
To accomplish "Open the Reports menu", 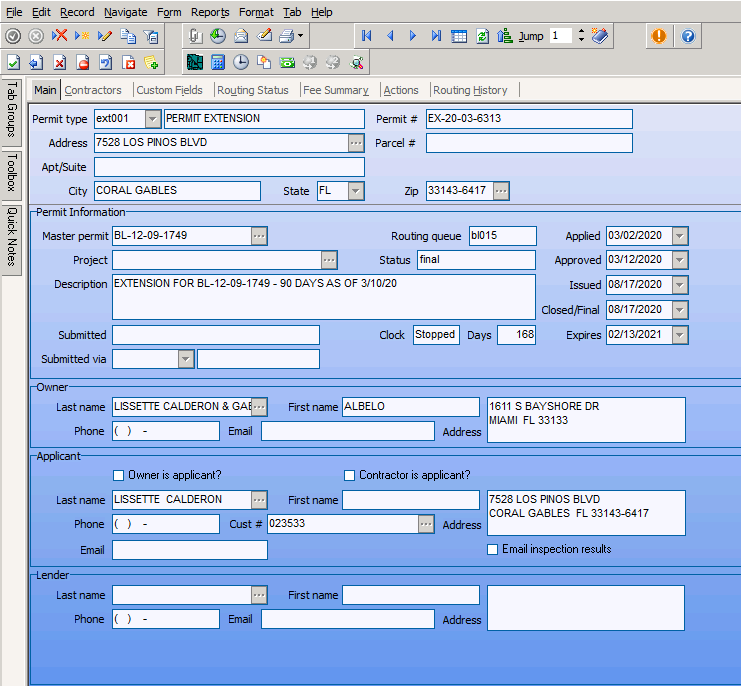I will (x=210, y=12).
